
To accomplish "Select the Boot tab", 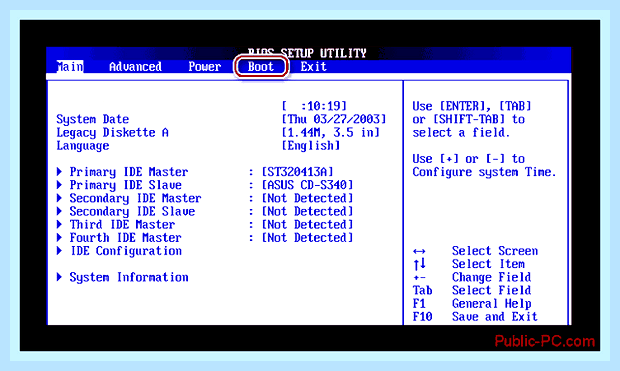I will point(261,66).
